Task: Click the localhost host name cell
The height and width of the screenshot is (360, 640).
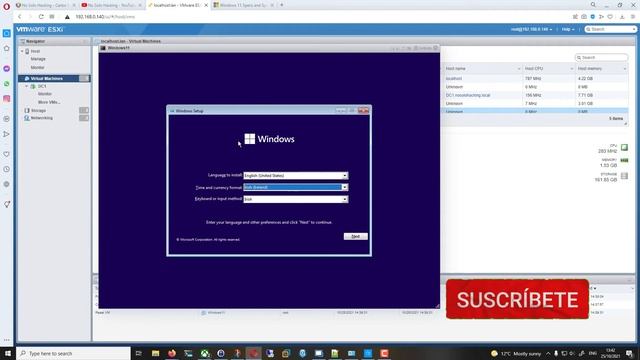Action: 454,78
